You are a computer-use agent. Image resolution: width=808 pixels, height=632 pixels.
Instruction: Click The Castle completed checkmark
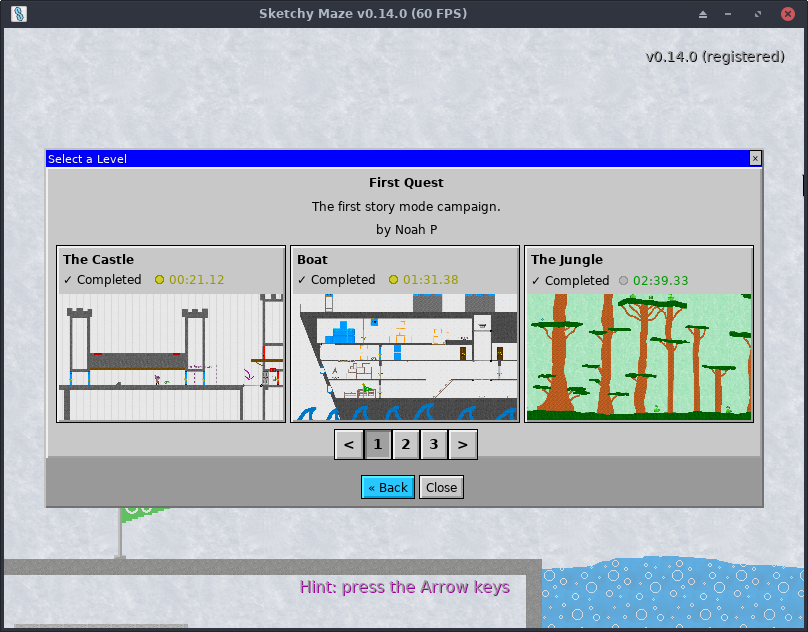coord(67,280)
